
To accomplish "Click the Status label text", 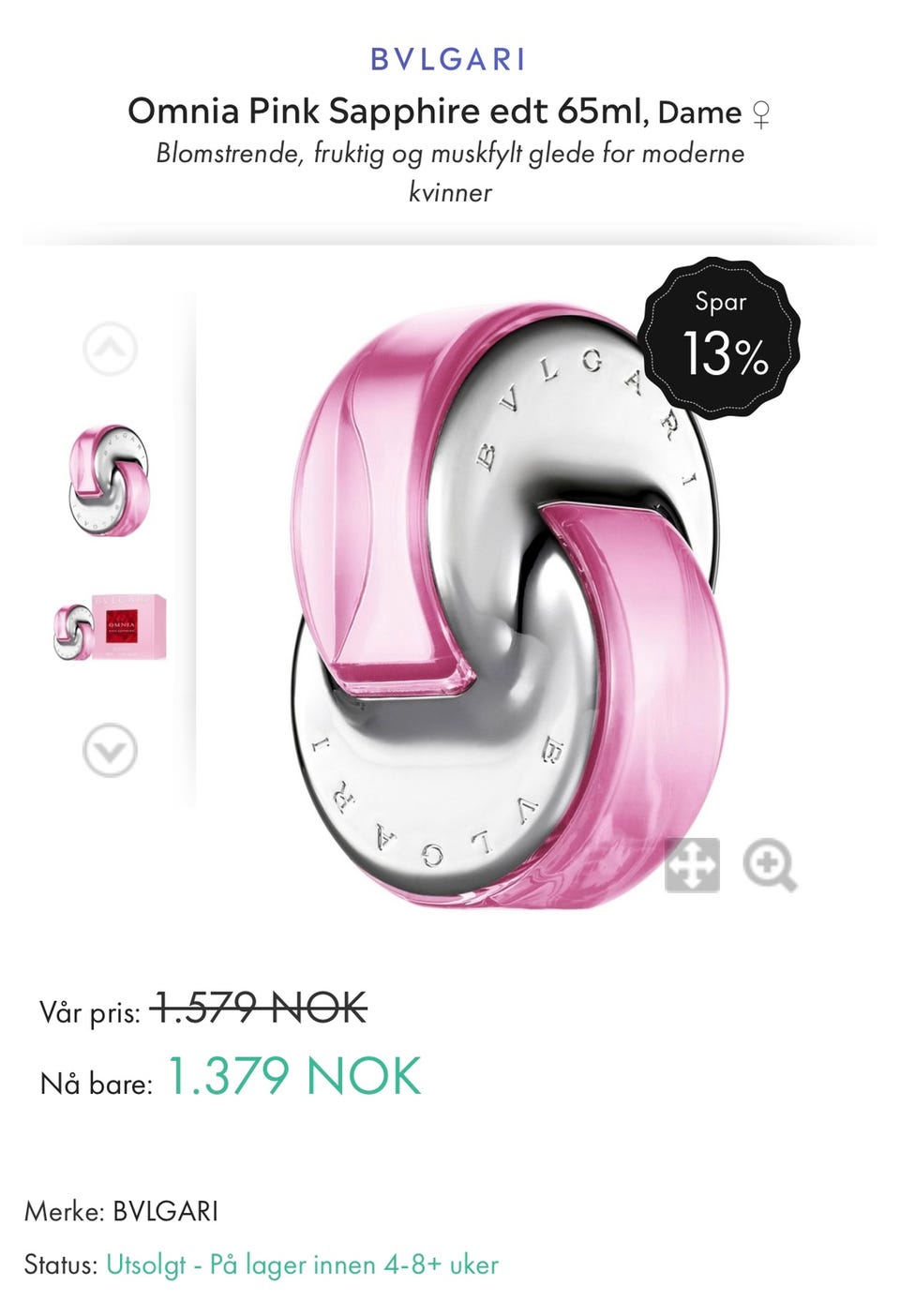I will point(61,1264).
